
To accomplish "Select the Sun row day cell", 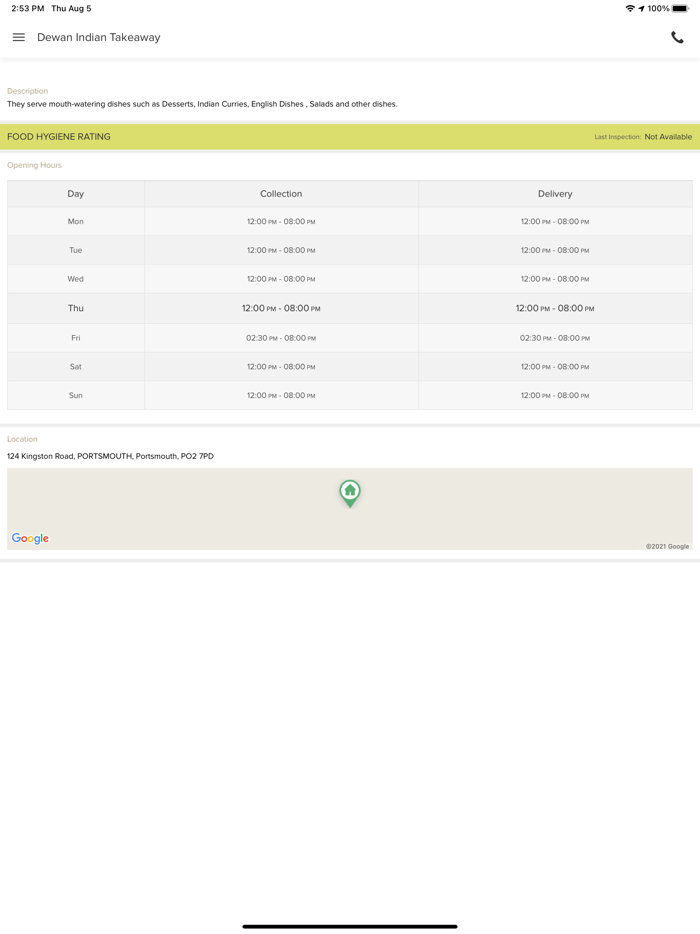I will (76, 395).
